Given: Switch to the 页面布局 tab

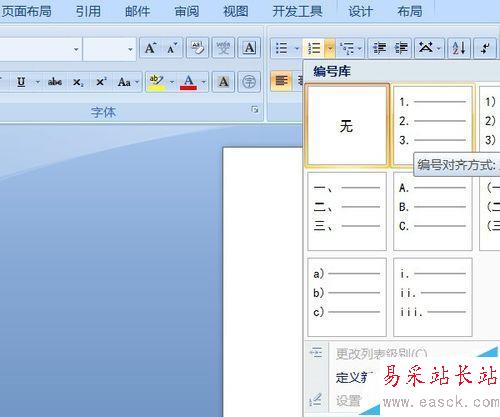Looking at the screenshot, I should [26, 12].
